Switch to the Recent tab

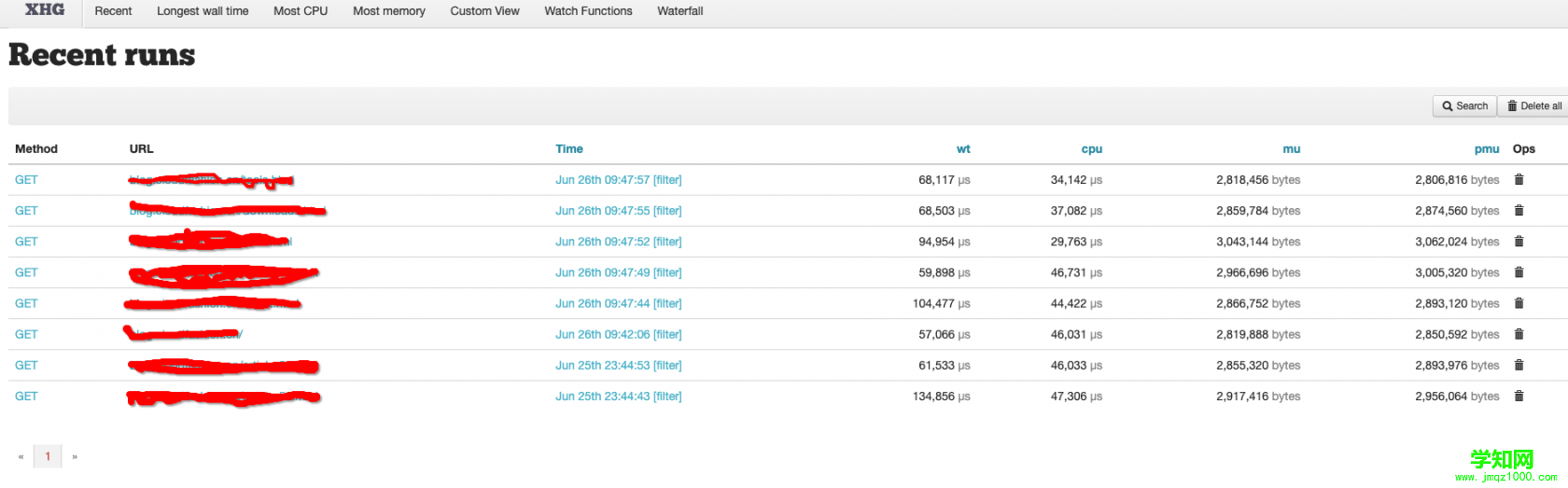pos(113,11)
